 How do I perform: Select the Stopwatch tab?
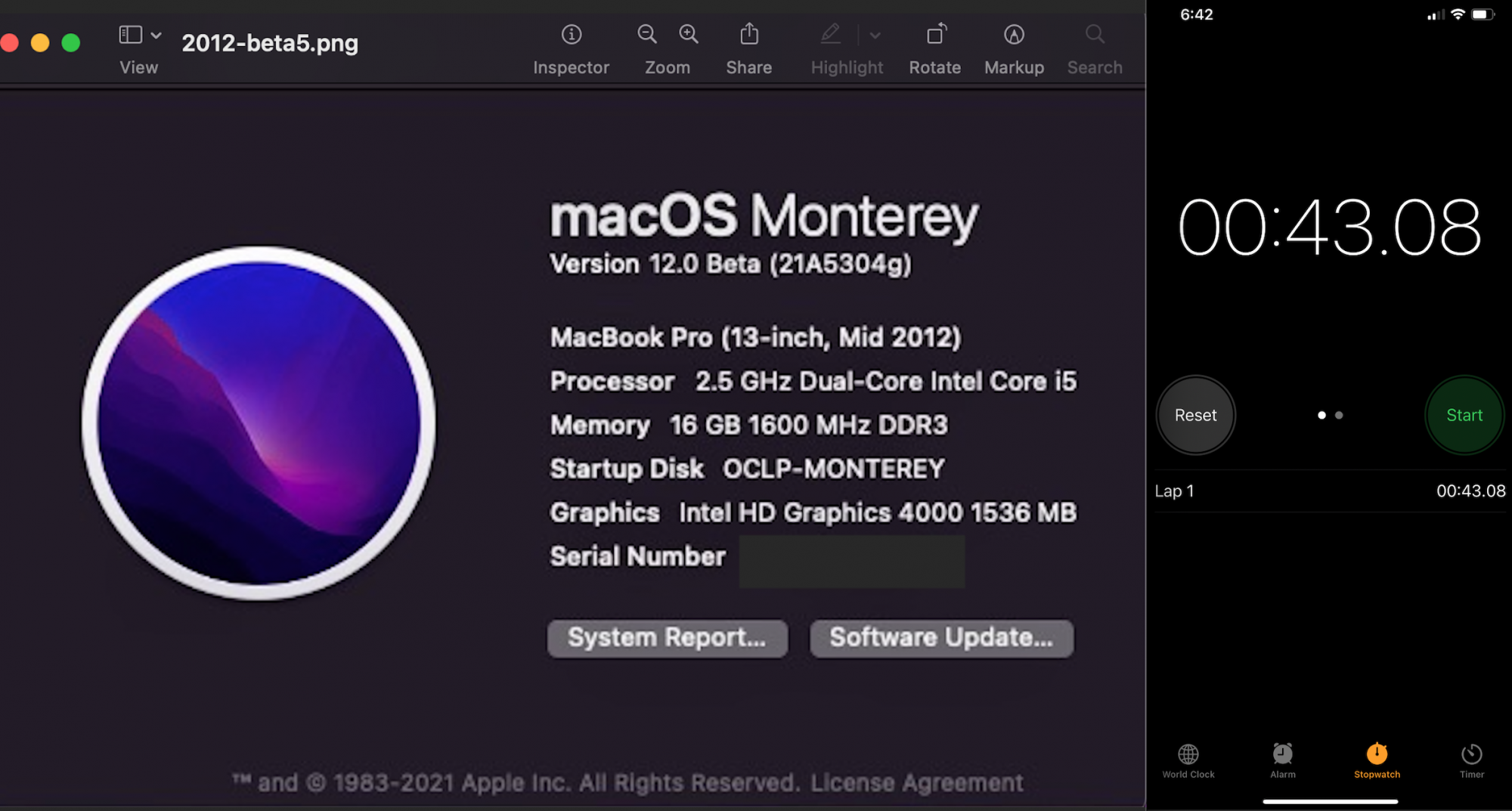click(x=1377, y=761)
